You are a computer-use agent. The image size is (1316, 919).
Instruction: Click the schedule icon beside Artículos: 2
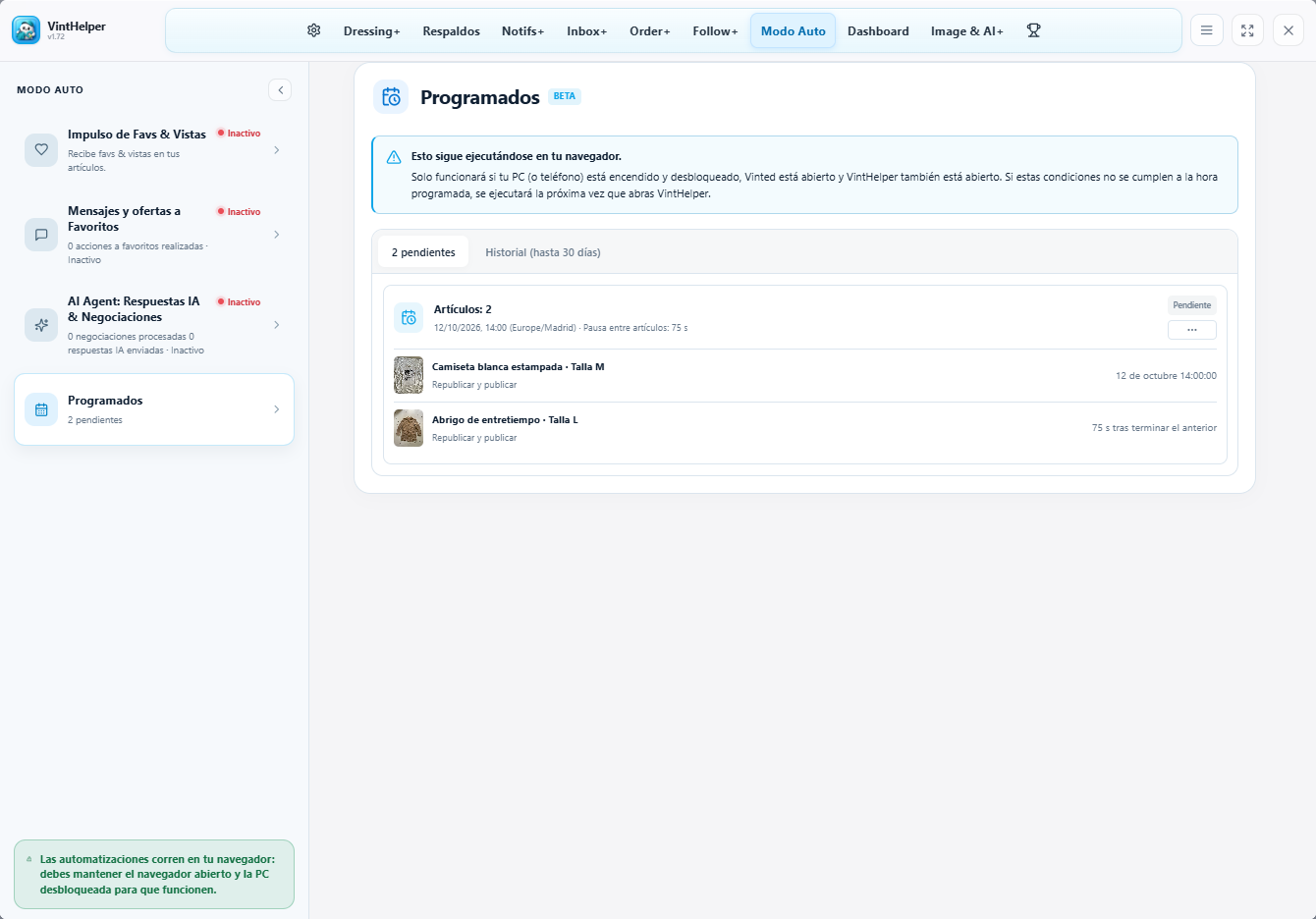coord(409,317)
